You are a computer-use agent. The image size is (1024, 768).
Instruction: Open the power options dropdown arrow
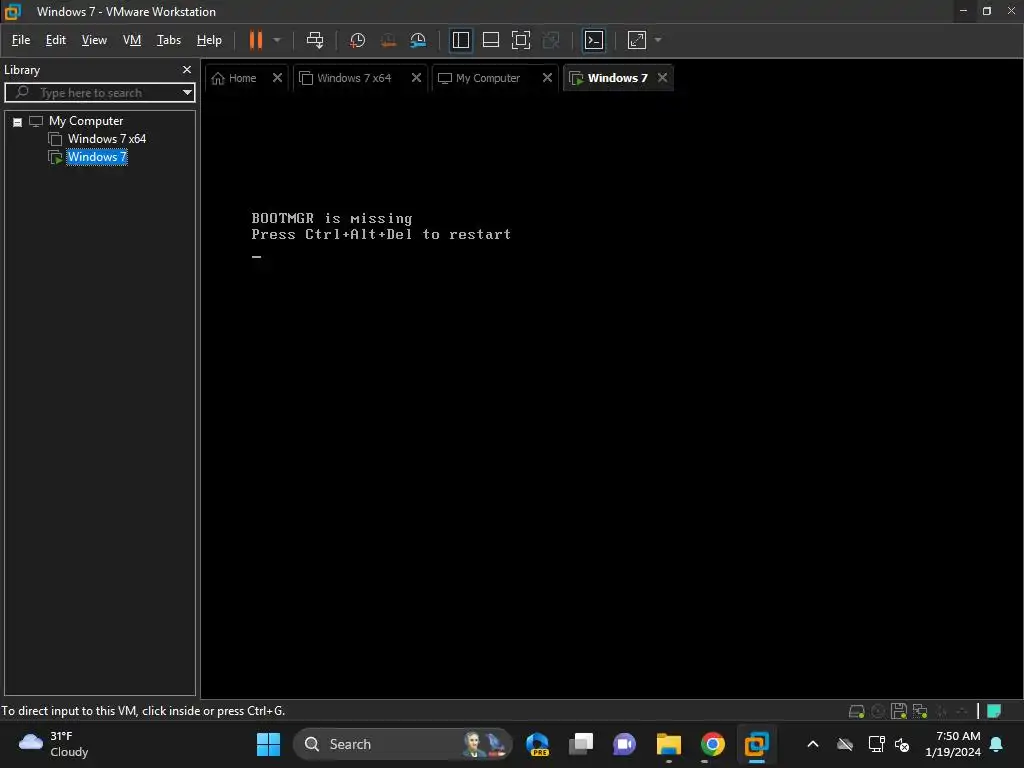tap(277, 40)
